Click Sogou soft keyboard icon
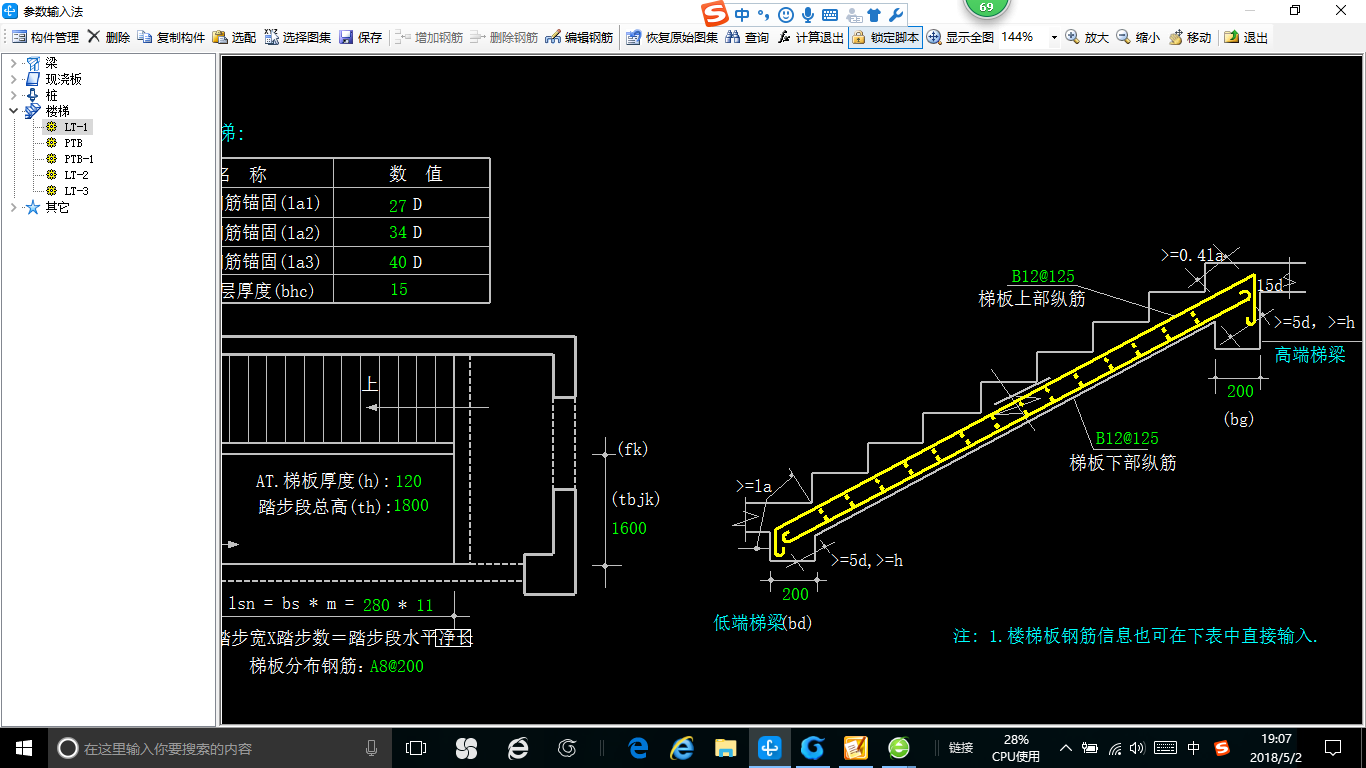The width and height of the screenshot is (1366, 768). (829, 15)
